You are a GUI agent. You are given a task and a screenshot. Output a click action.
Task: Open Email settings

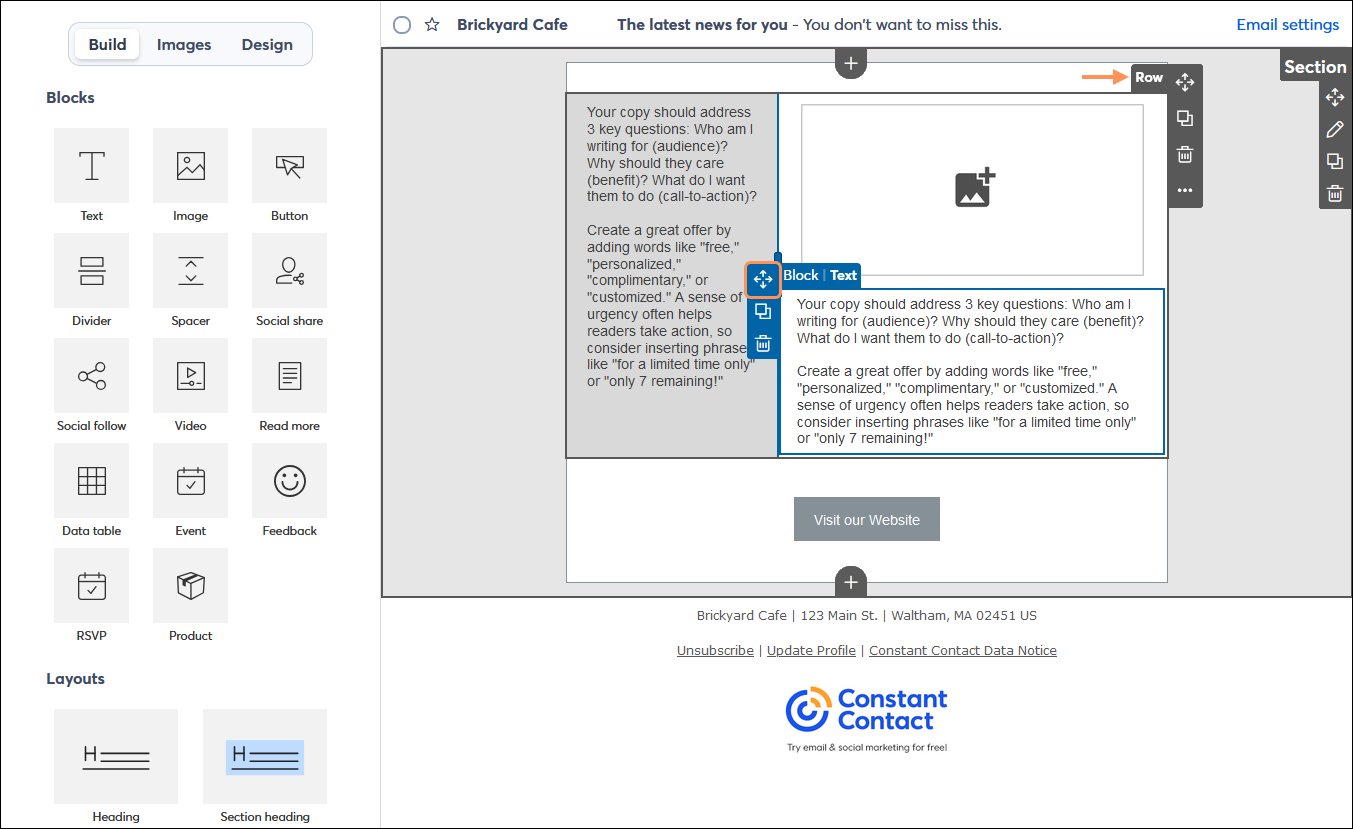coord(1287,25)
